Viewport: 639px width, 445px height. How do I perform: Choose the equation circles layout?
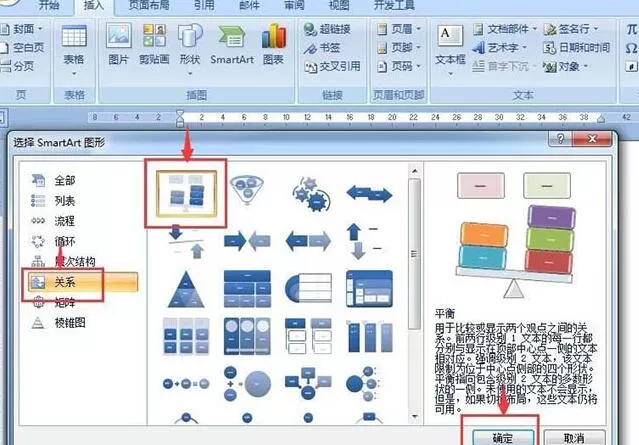pos(186,383)
